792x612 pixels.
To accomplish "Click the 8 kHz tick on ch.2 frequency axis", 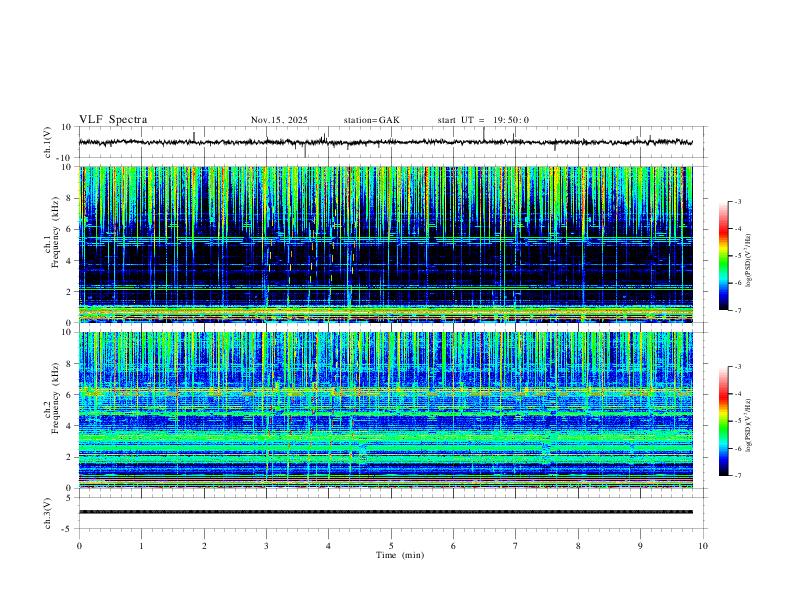I will point(69,364).
